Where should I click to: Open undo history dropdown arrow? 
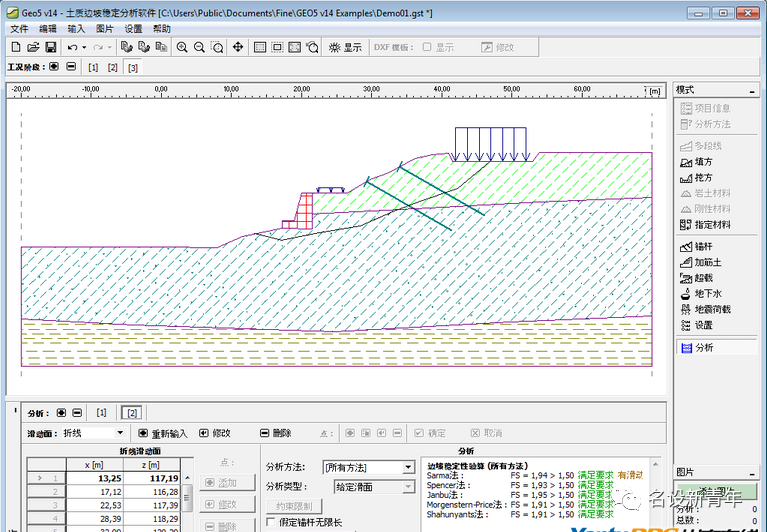click(84, 47)
